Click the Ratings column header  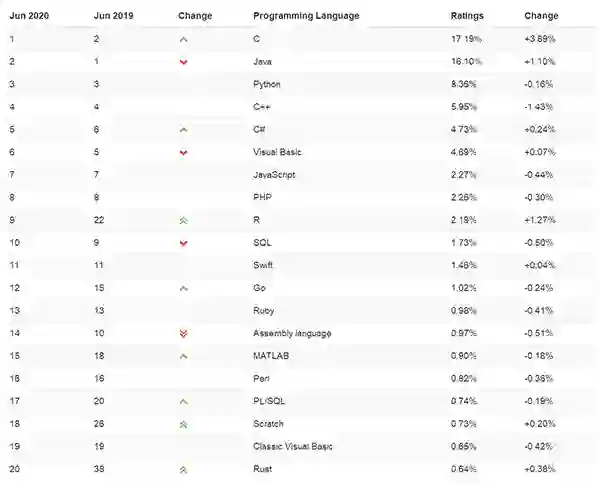point(467,17)
